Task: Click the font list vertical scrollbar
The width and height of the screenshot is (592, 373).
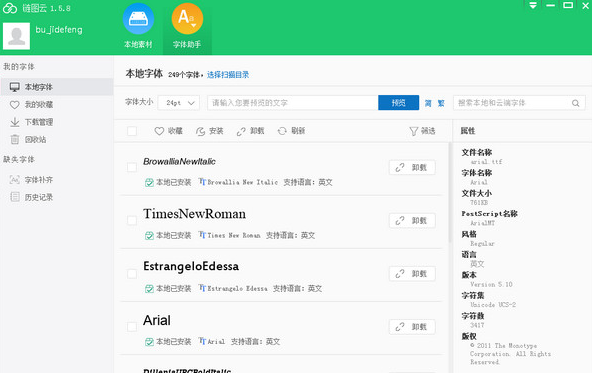Action: point(449,193)
